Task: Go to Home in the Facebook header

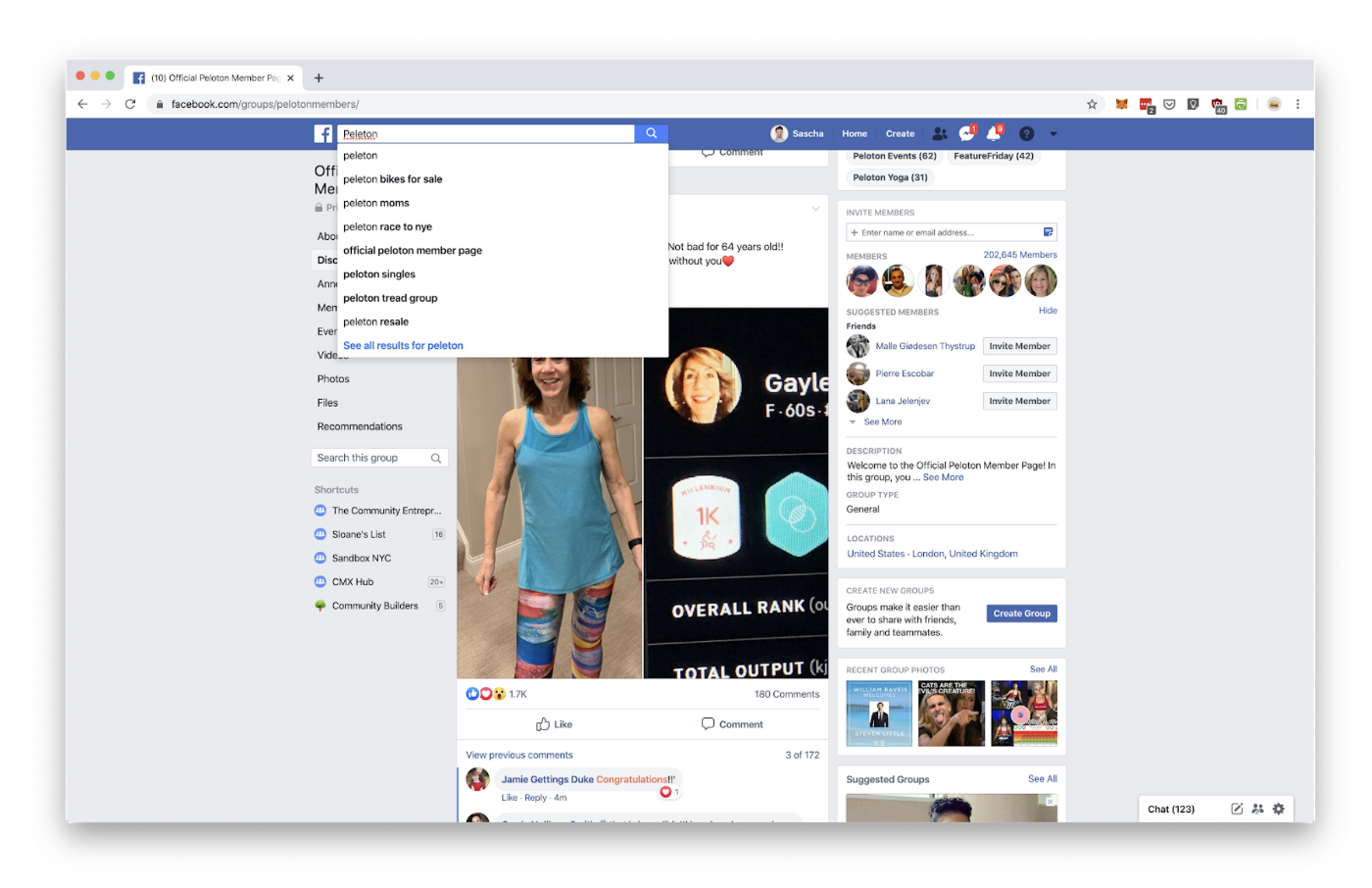Action: pyautogui.click(x=855, y=134)
